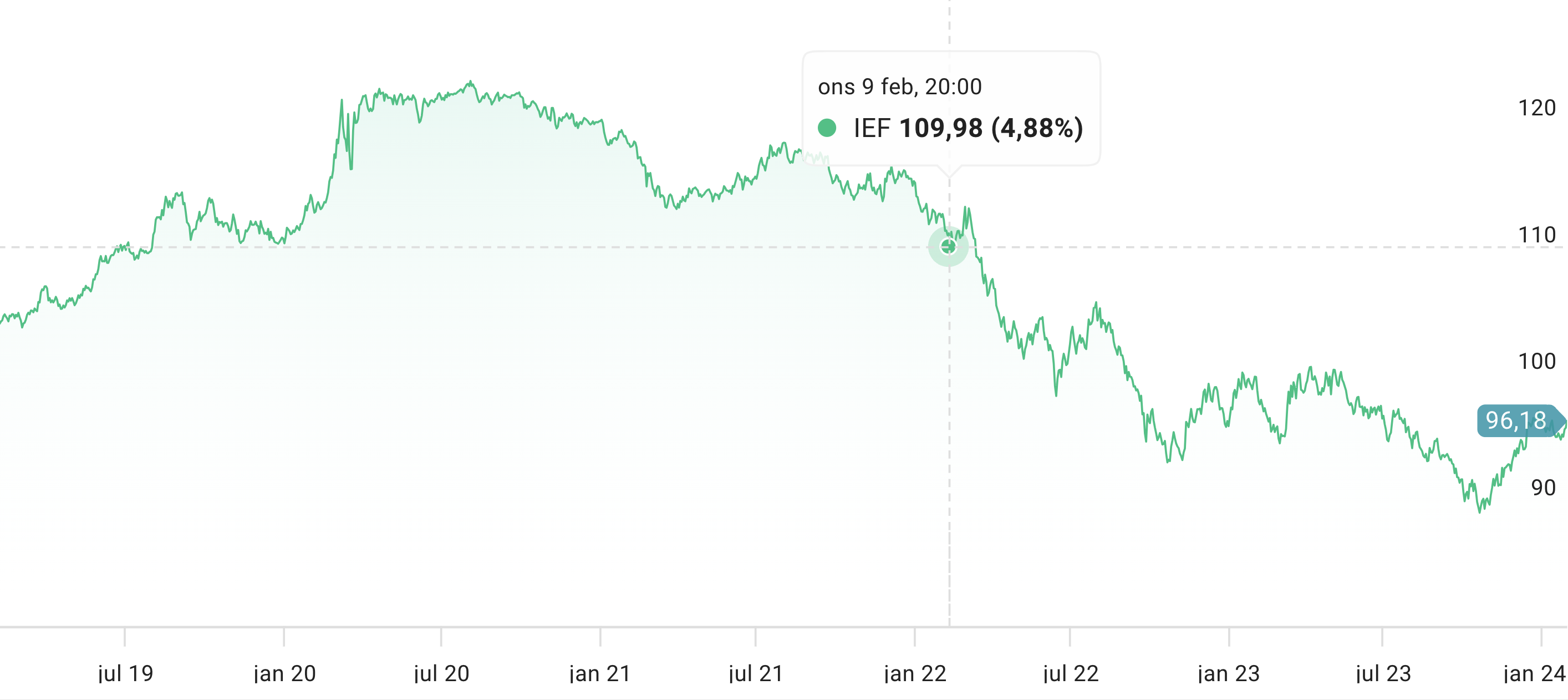
Task: Select the 'jul 22' x-axis label
Action: tap(1071, 673)
